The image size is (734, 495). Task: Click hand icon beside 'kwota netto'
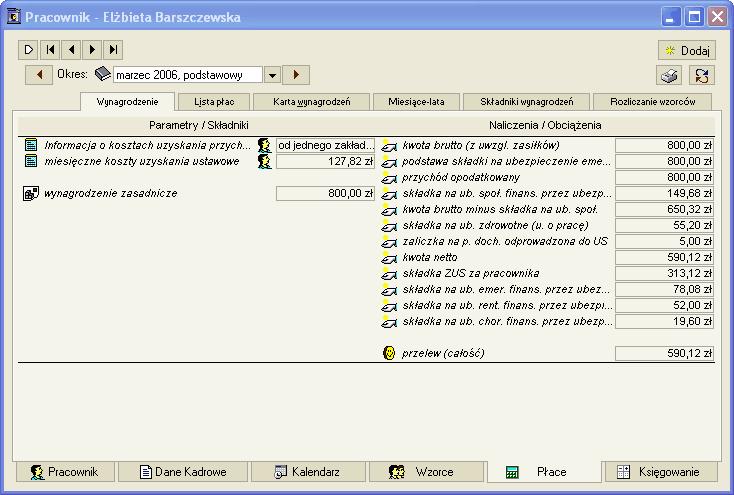coord(389,258)
